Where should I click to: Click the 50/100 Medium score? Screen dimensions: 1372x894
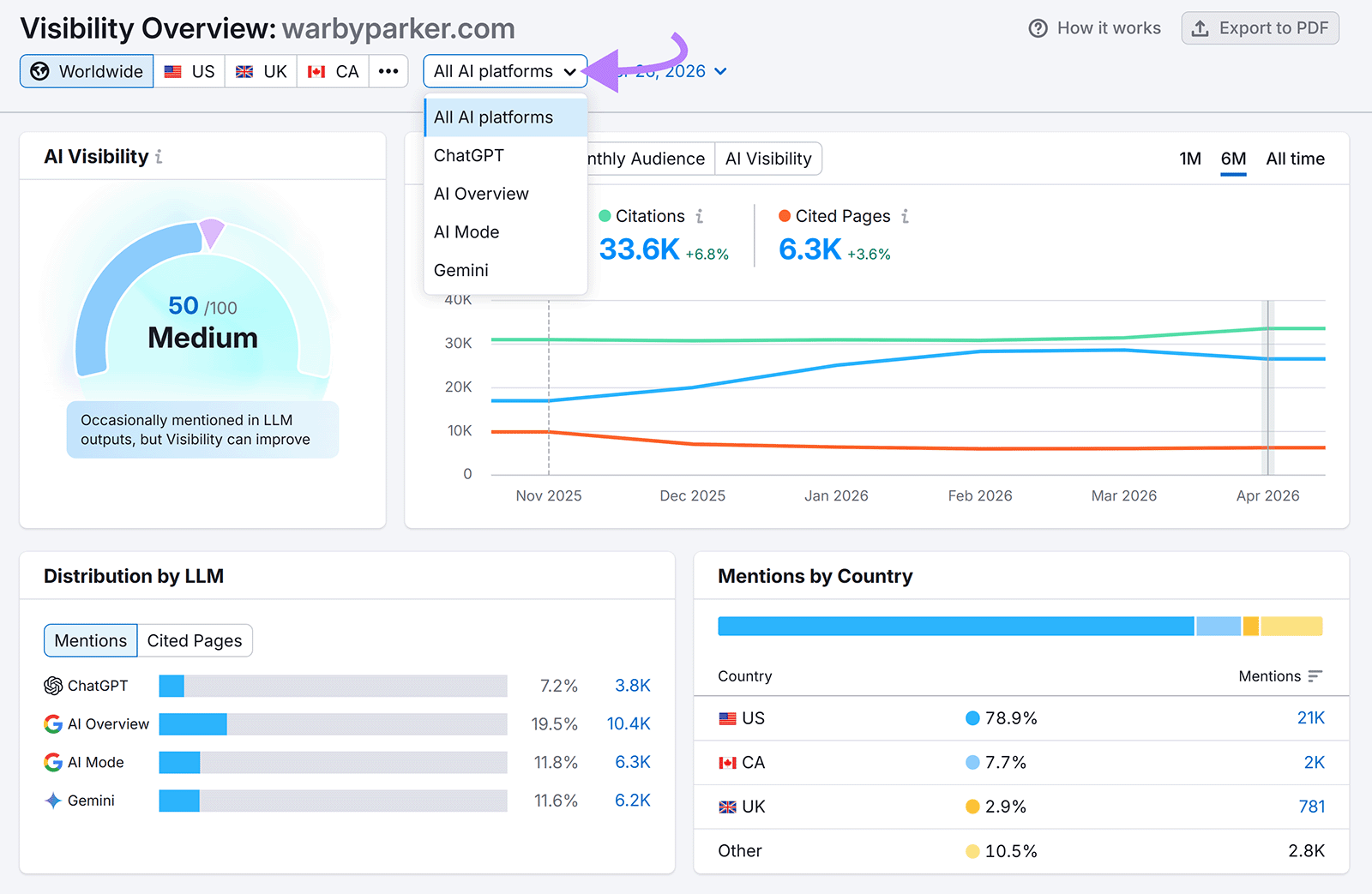[203, 323]
